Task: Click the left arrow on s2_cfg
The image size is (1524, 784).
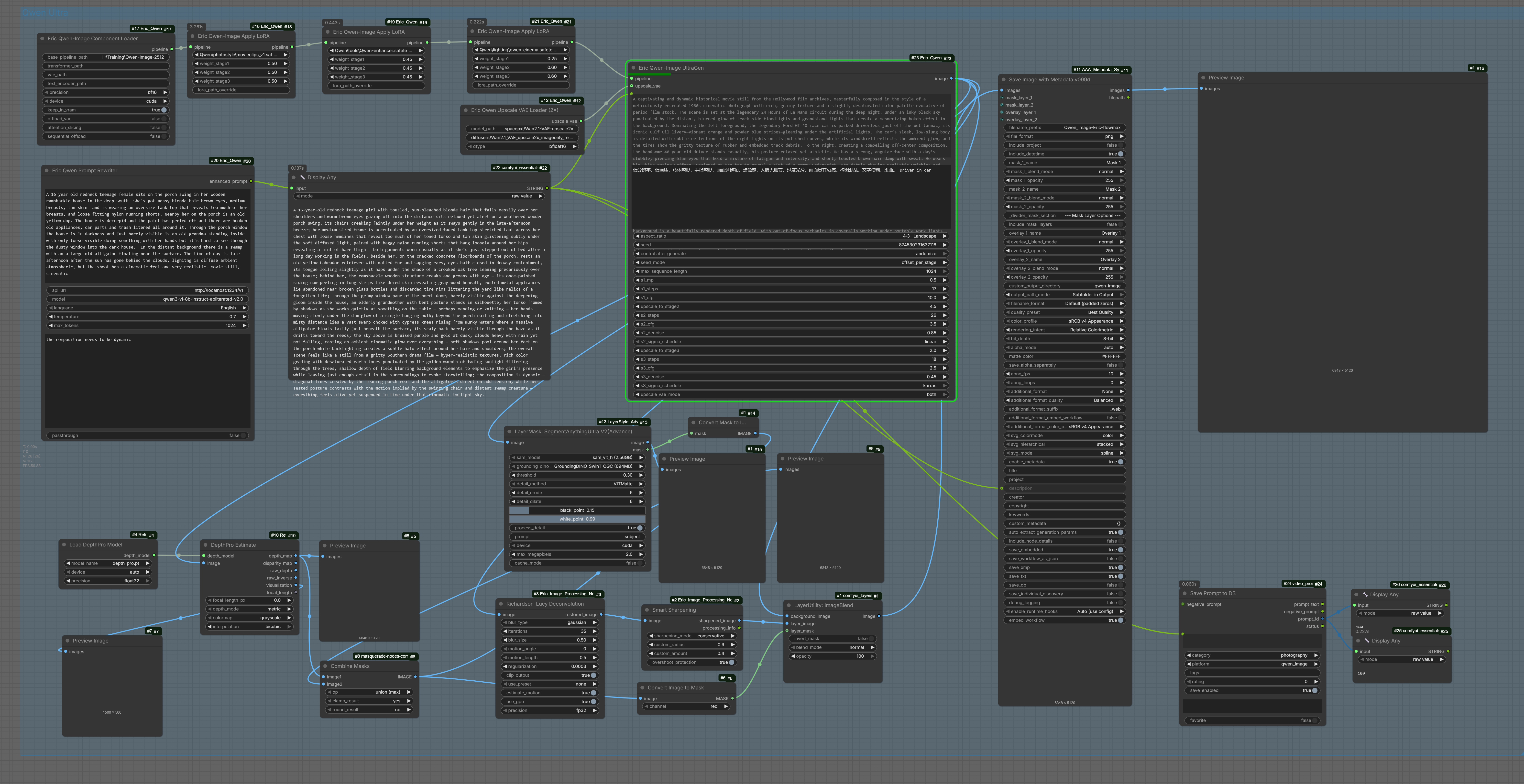Action: (637, 324)
